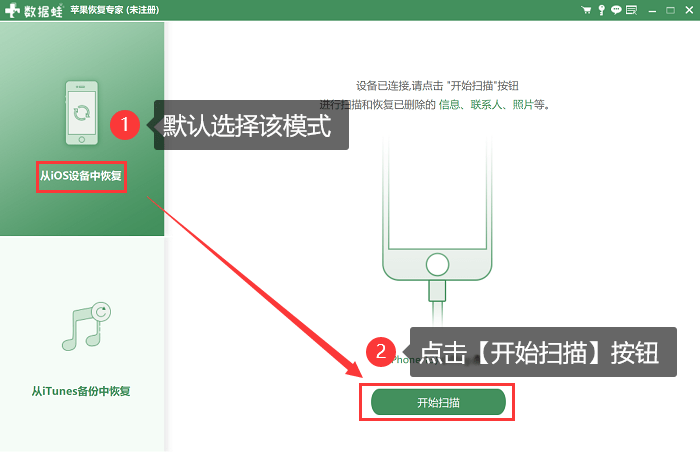Viewport: 700px width, 452px height.
Task: Close the 苹果恢复专家 window
Action: (689, 10)
